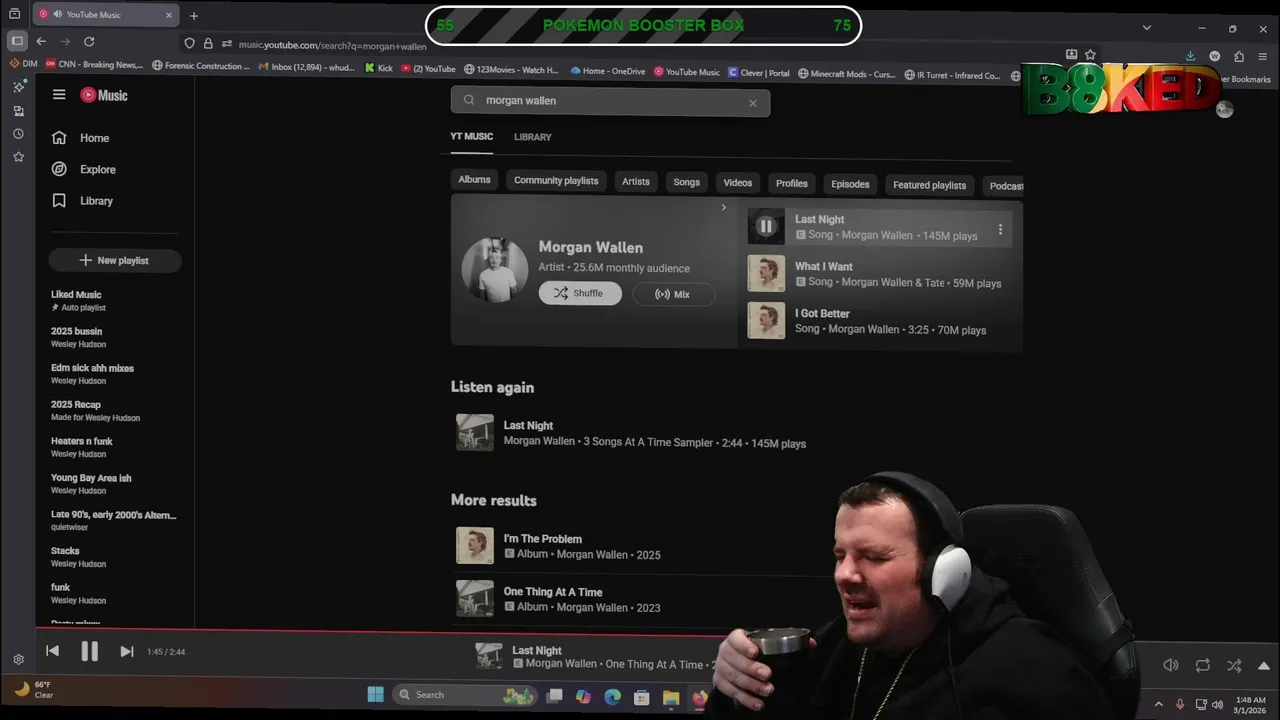Filter results by Episodes
This screenshot has width=1280, height=720.
click(x=850, y=184)
